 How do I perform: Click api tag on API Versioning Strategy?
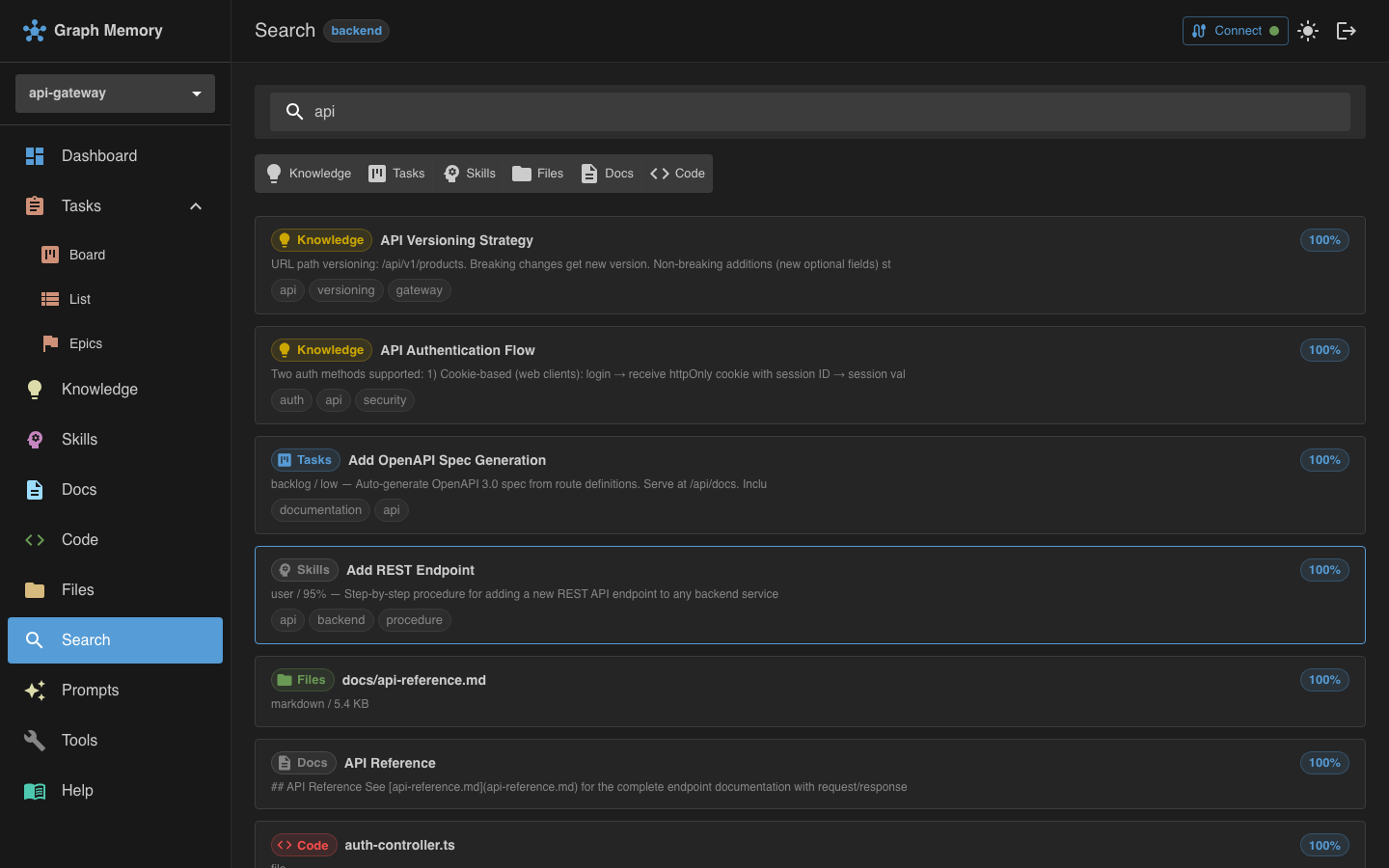pos(287,290)
